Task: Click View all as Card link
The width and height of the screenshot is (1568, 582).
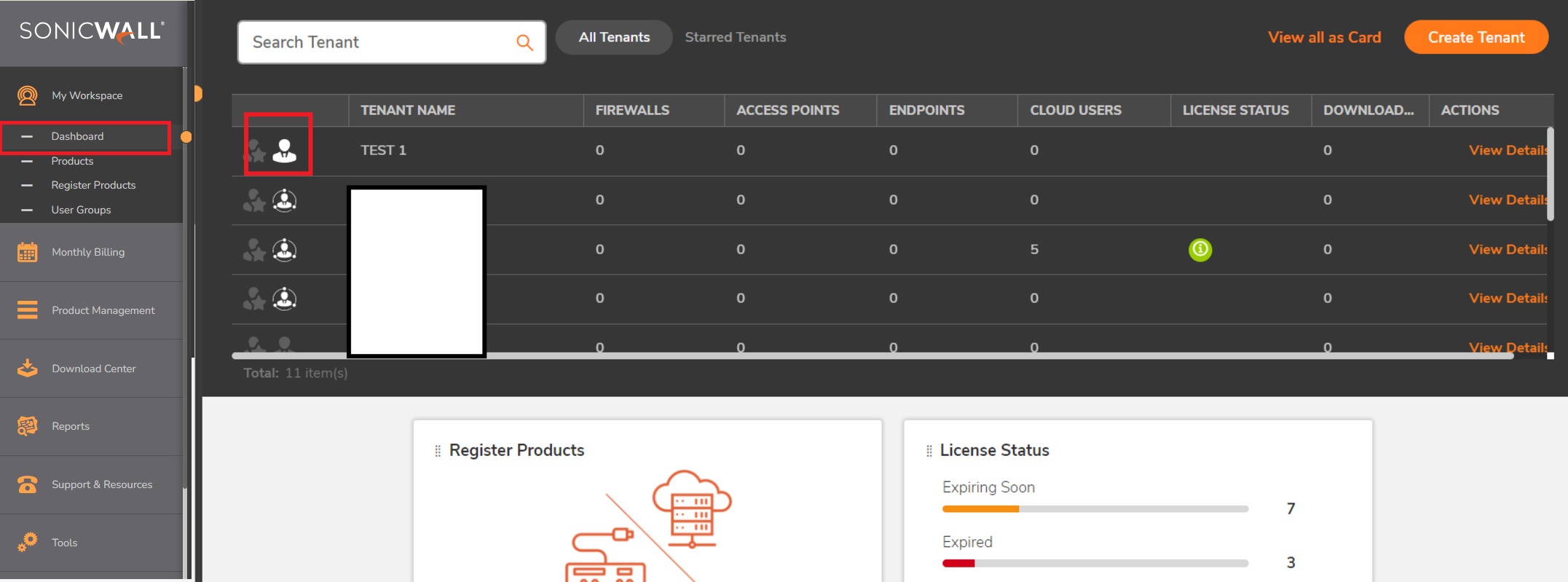Action: [1324, 37]
